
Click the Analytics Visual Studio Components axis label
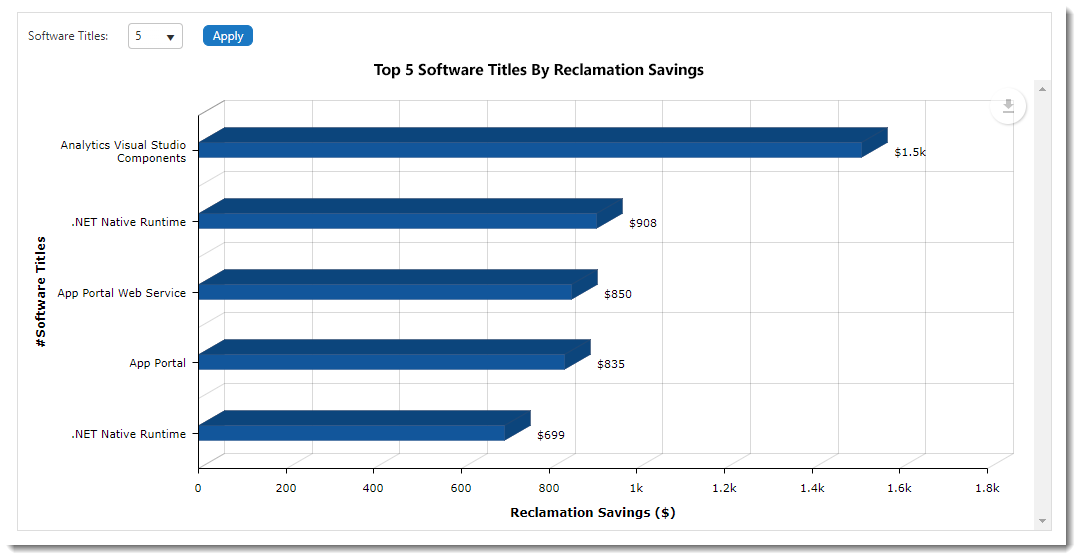tap(123, 152)
